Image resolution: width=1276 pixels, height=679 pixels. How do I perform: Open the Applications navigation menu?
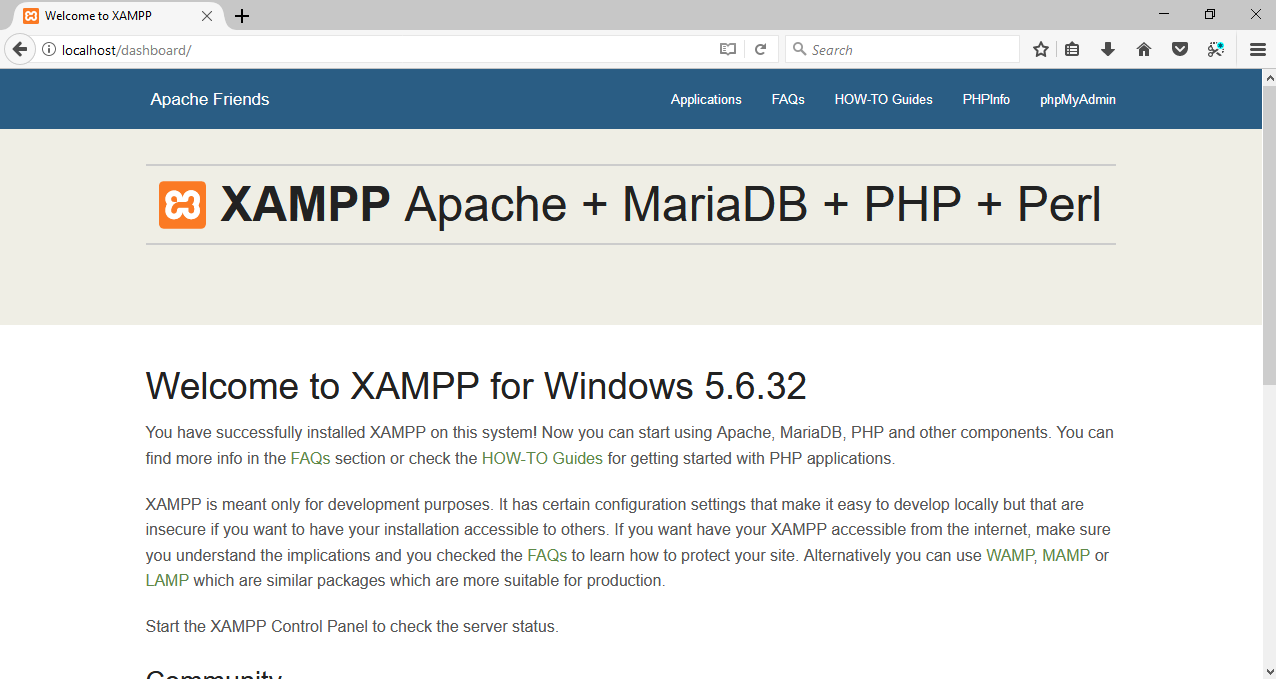click(x=706, y=99)
